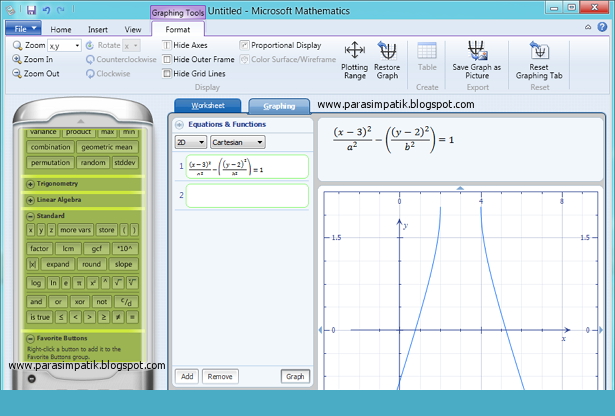Open the Insert ribbon tab

tap(98, 29)
